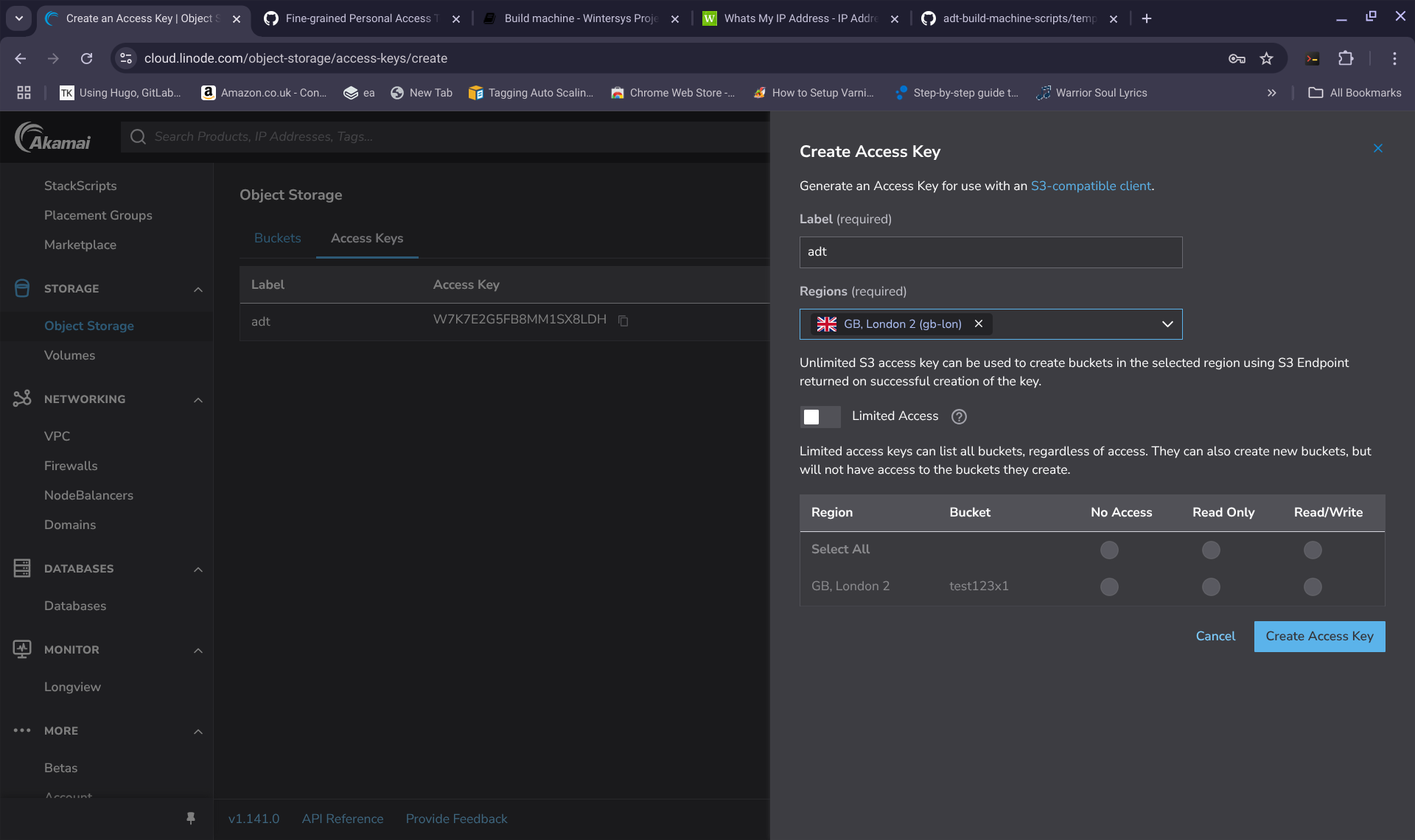Remove the GB, London 2 region chip
This screenshot has width=1415, height=840.
pos(979,323)
